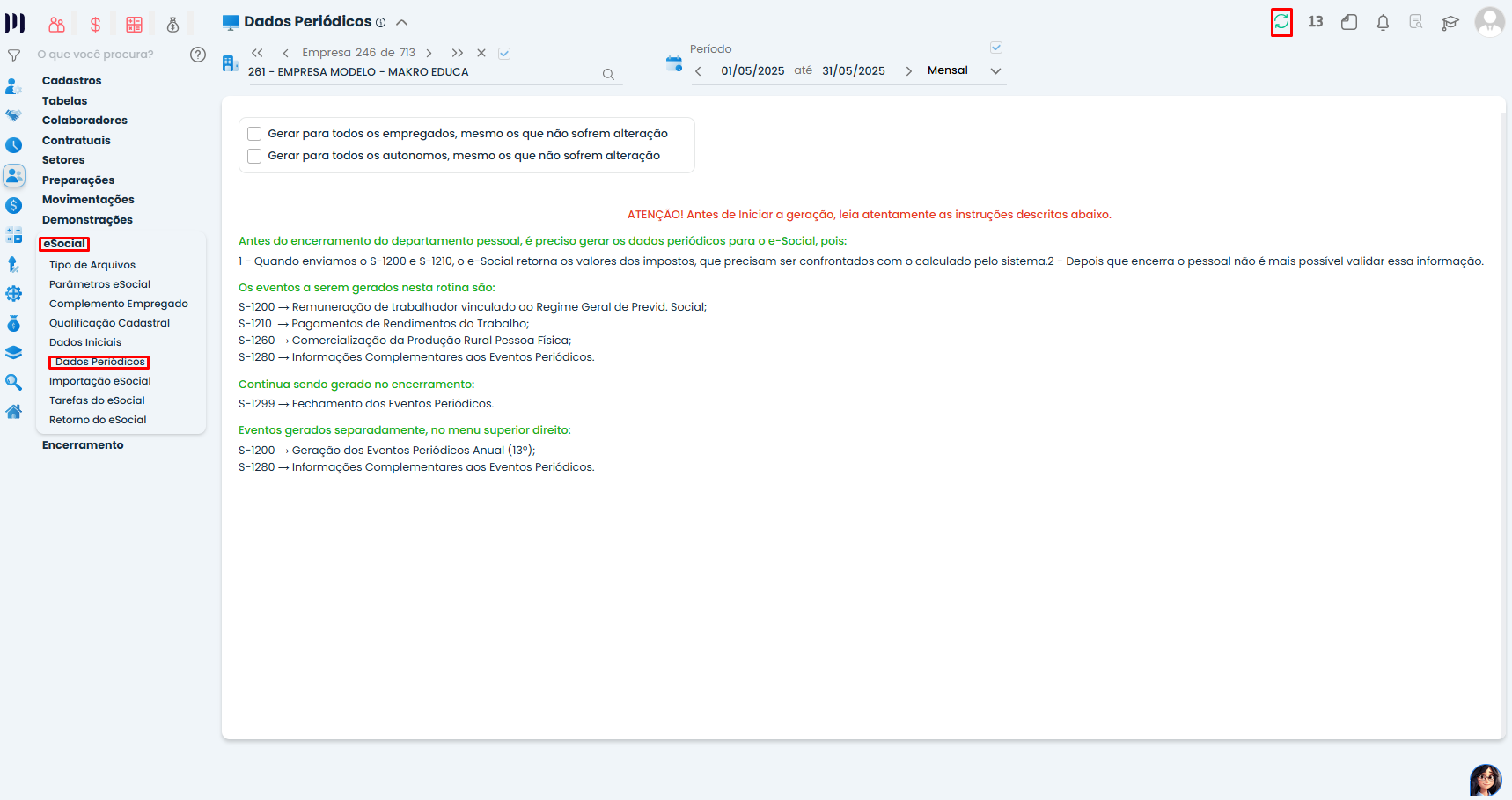
Task: Collapse the Dados Periódicos title chevron
Action: (x=401, y=22)
